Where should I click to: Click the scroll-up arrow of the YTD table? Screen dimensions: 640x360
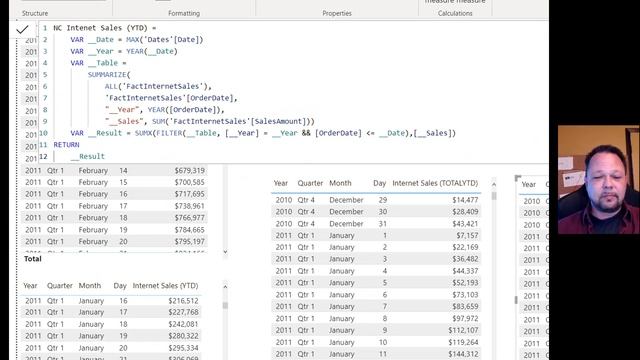coord(225,287)
